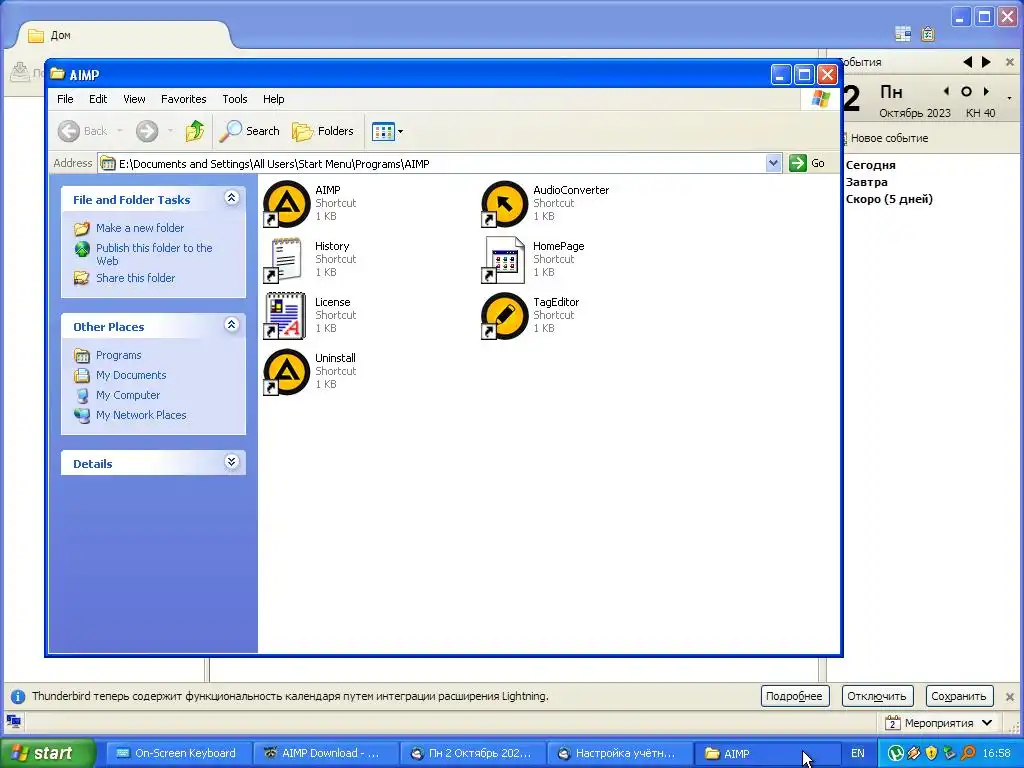Switch to AIMP Download taskbar item
Viewport: 1024px width, 768px height.
(325, 754)
